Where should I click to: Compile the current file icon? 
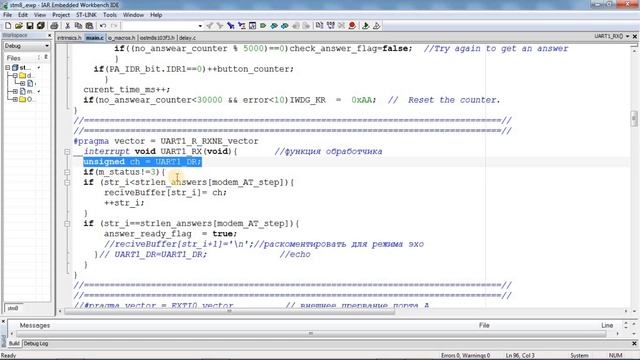click(320, 26)
